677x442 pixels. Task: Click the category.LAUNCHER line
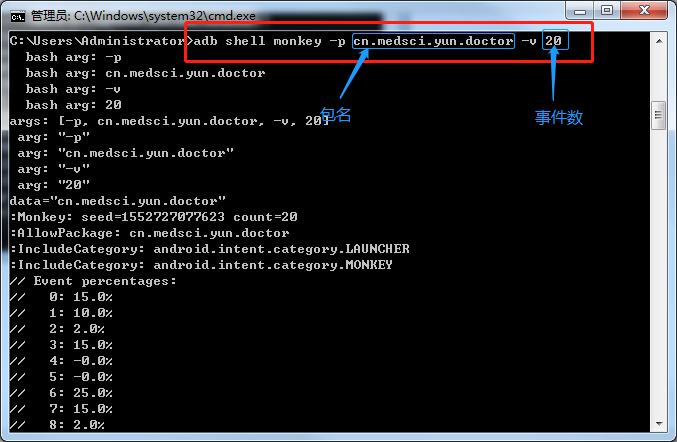(x=209, y=249)
